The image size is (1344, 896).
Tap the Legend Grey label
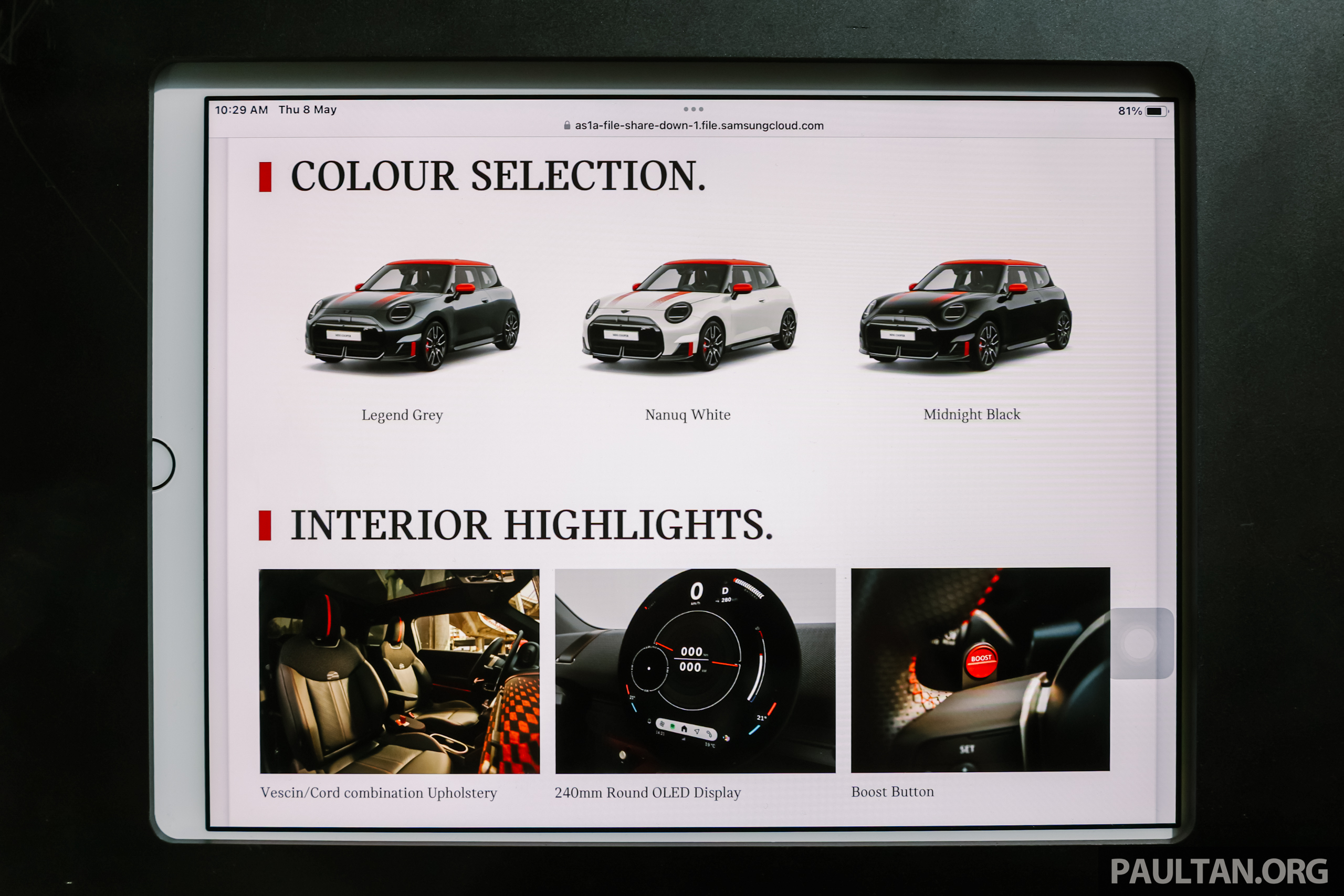coord(402,415)
